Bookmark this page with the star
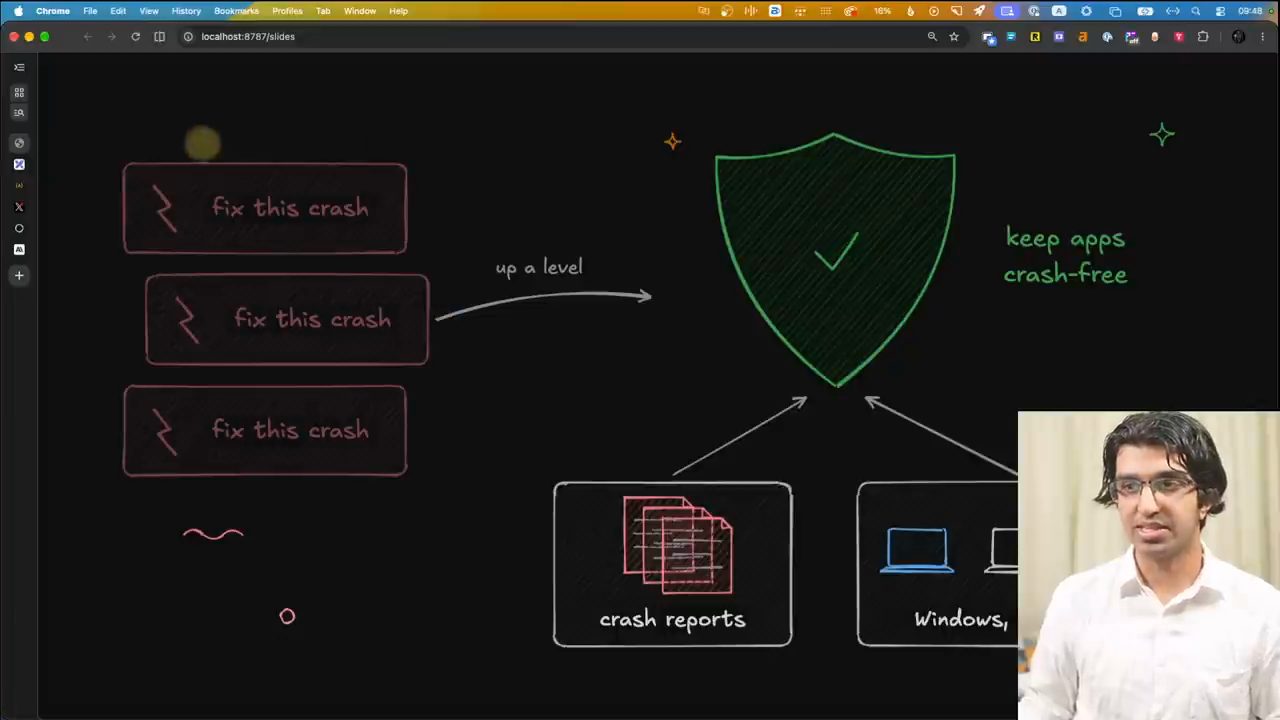 coord(954,36)
